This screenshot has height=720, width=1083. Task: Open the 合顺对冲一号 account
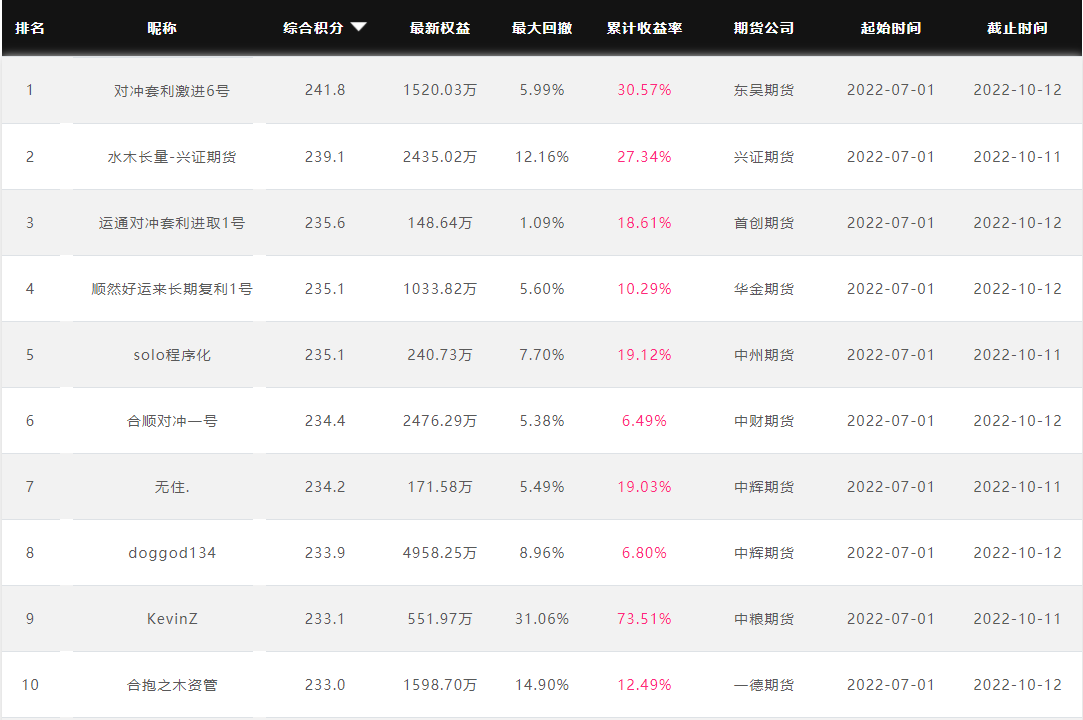(x=172, y=421)
